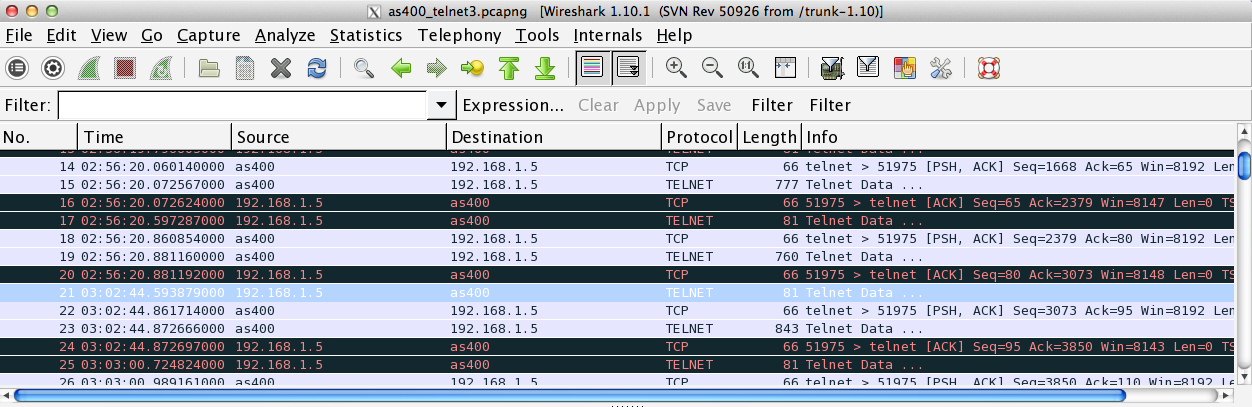
Task: Go to packet number icon
Action: pos(472,68)
